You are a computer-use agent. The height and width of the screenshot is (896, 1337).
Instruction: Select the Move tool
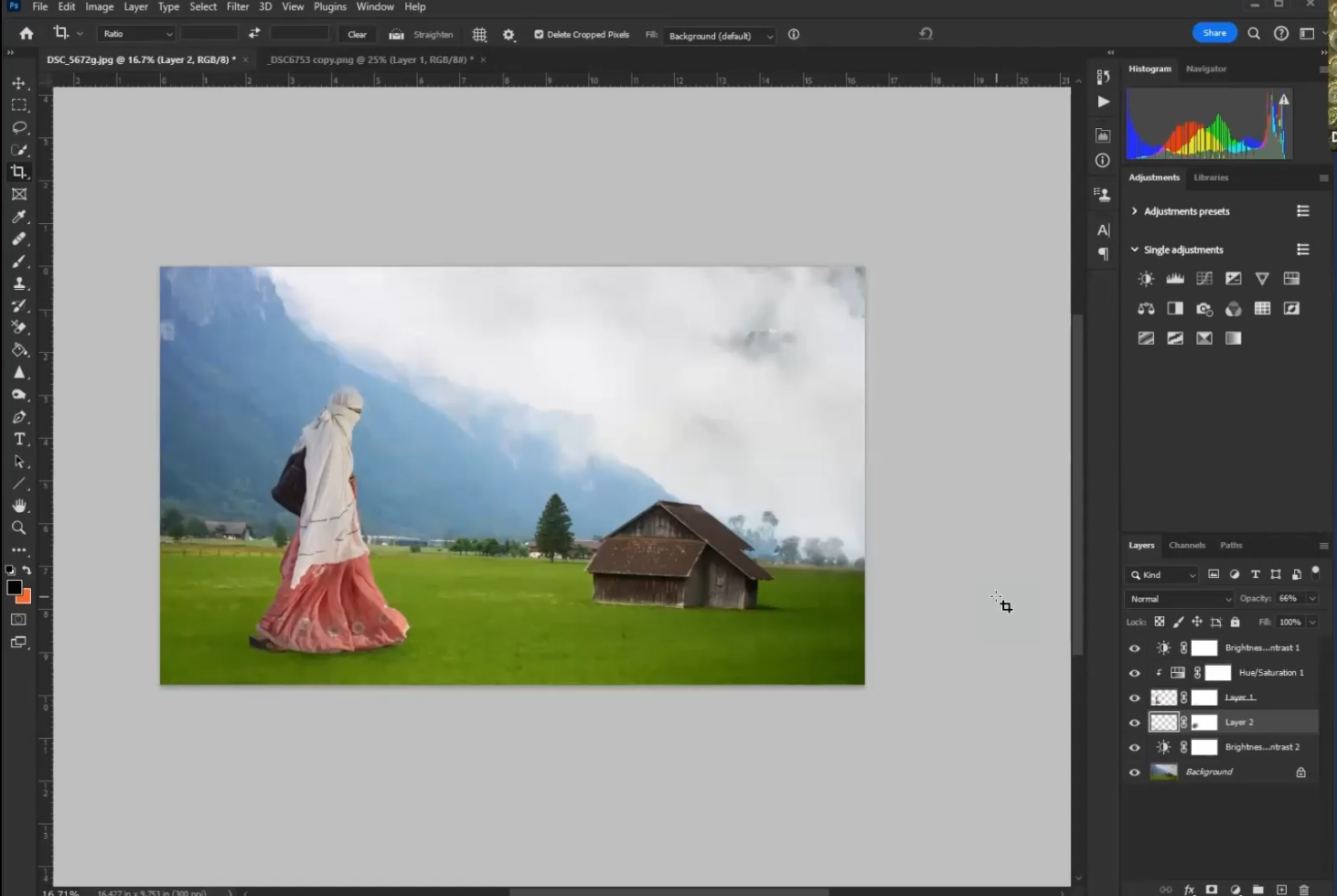point(19,83)
